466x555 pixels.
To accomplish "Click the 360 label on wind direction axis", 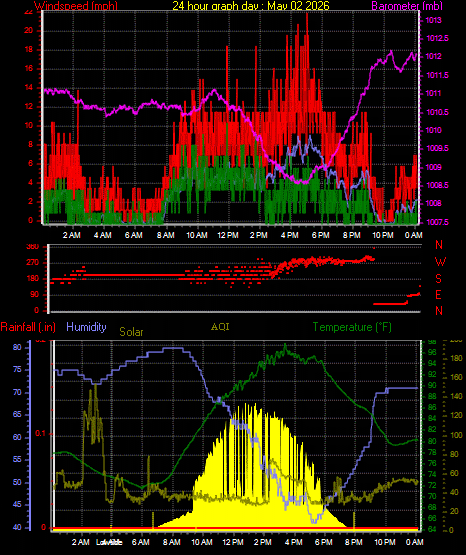I will coord(33,247).
